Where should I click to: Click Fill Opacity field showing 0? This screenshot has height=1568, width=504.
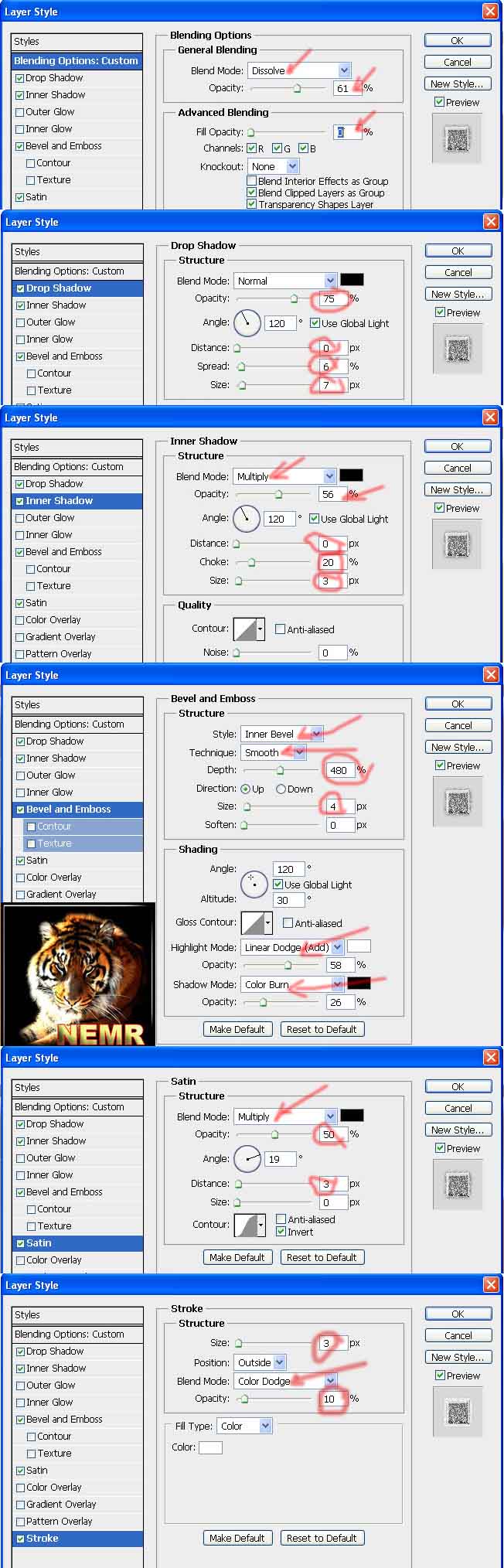347,132
